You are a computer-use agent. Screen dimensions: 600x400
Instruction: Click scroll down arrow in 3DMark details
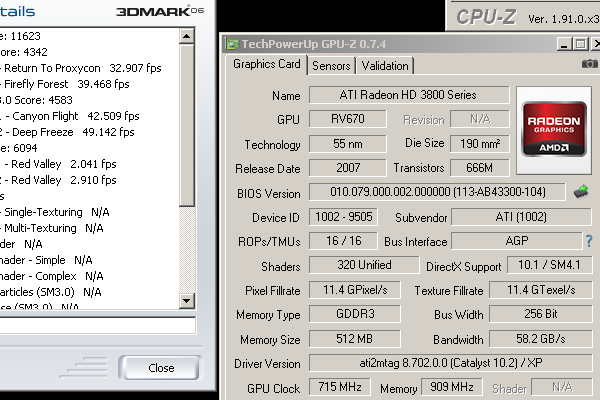(186, 301)
